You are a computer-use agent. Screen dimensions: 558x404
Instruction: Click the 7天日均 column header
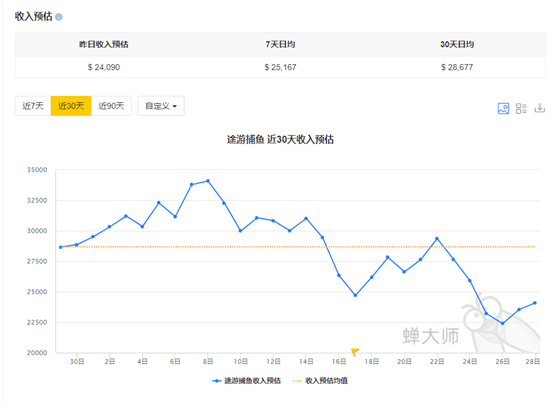pos(280,44)
